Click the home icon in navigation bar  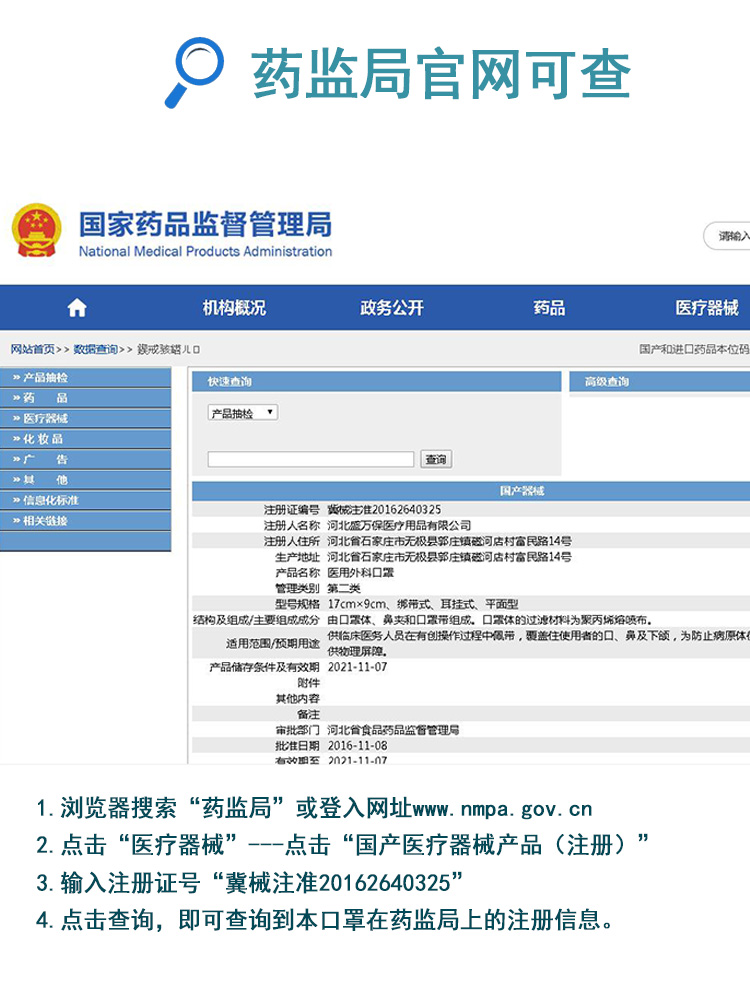tap(77, 308)
